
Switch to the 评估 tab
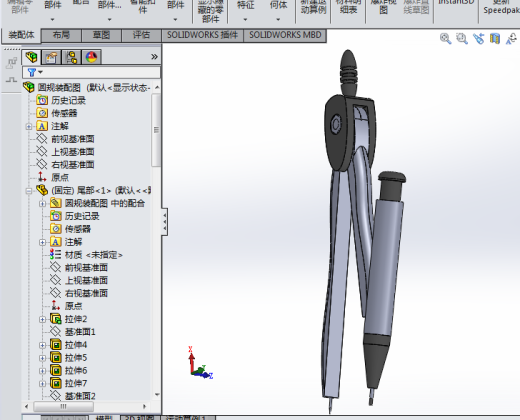pos(141,35)
